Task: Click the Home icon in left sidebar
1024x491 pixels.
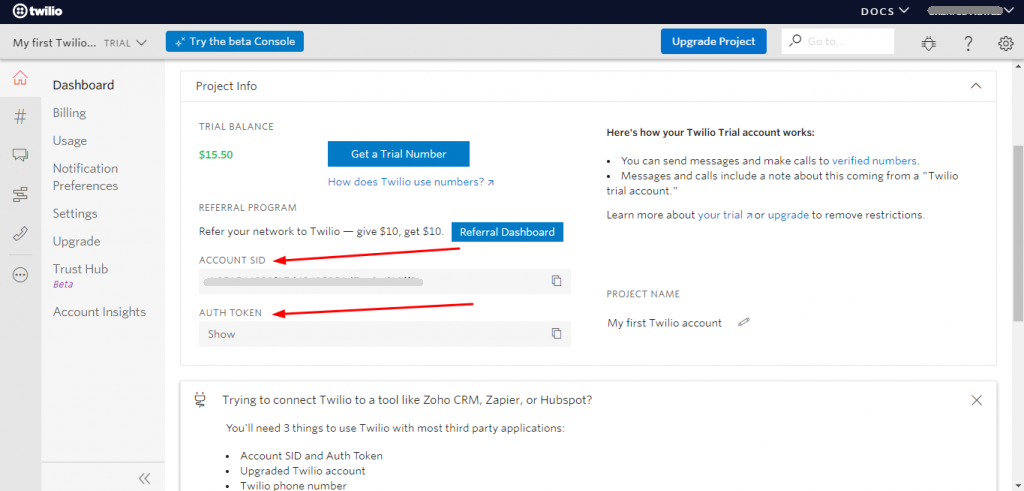Action: (x=20, y=80)
